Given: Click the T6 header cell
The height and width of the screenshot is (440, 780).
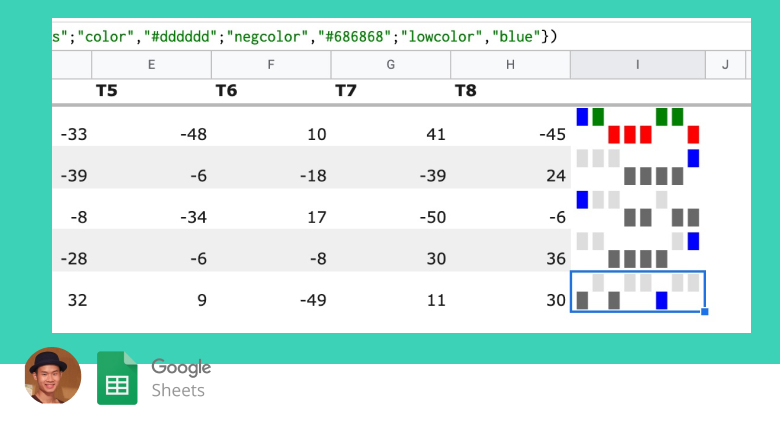Looking at the screenshot, I should tap(271, 91).
